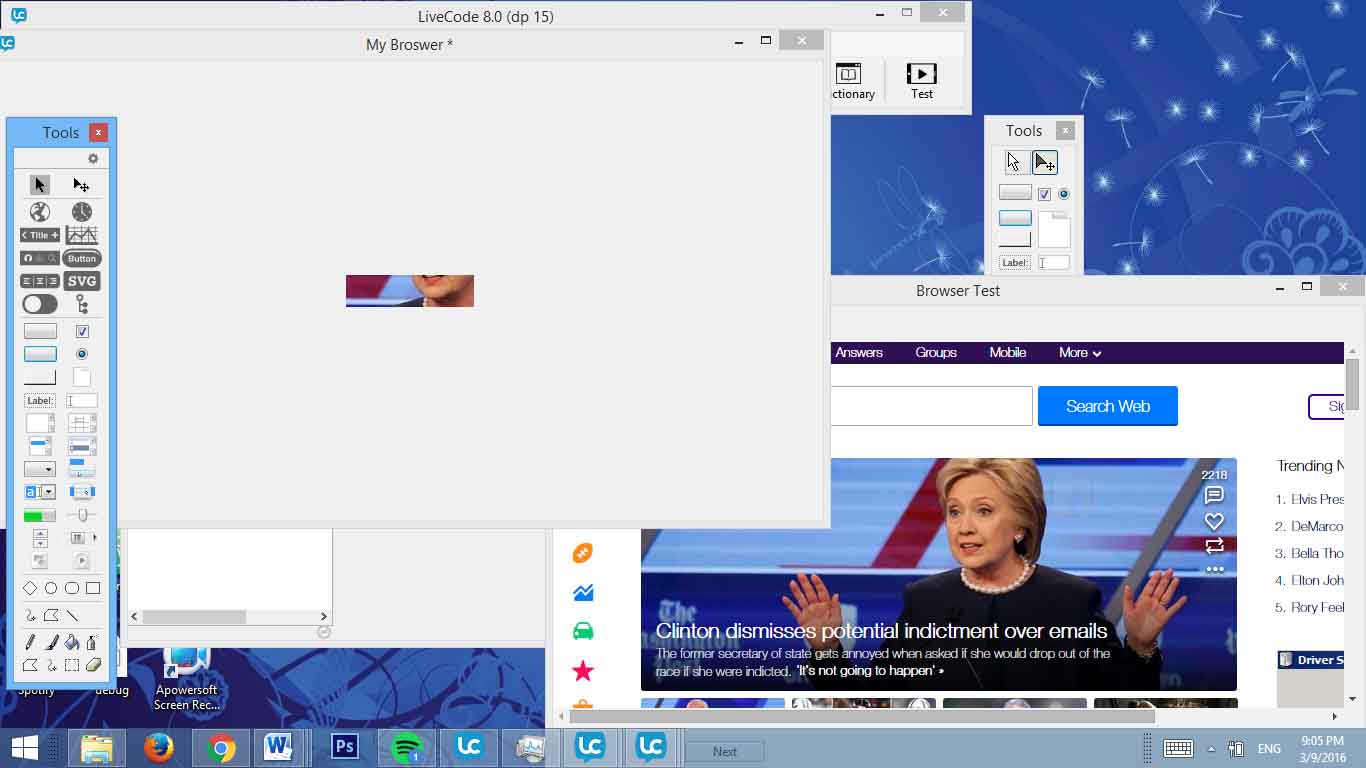Viewport: 1366px width, 768px height.
Task: Like the Clinton story with heart icon
Action: [1214, 521]
